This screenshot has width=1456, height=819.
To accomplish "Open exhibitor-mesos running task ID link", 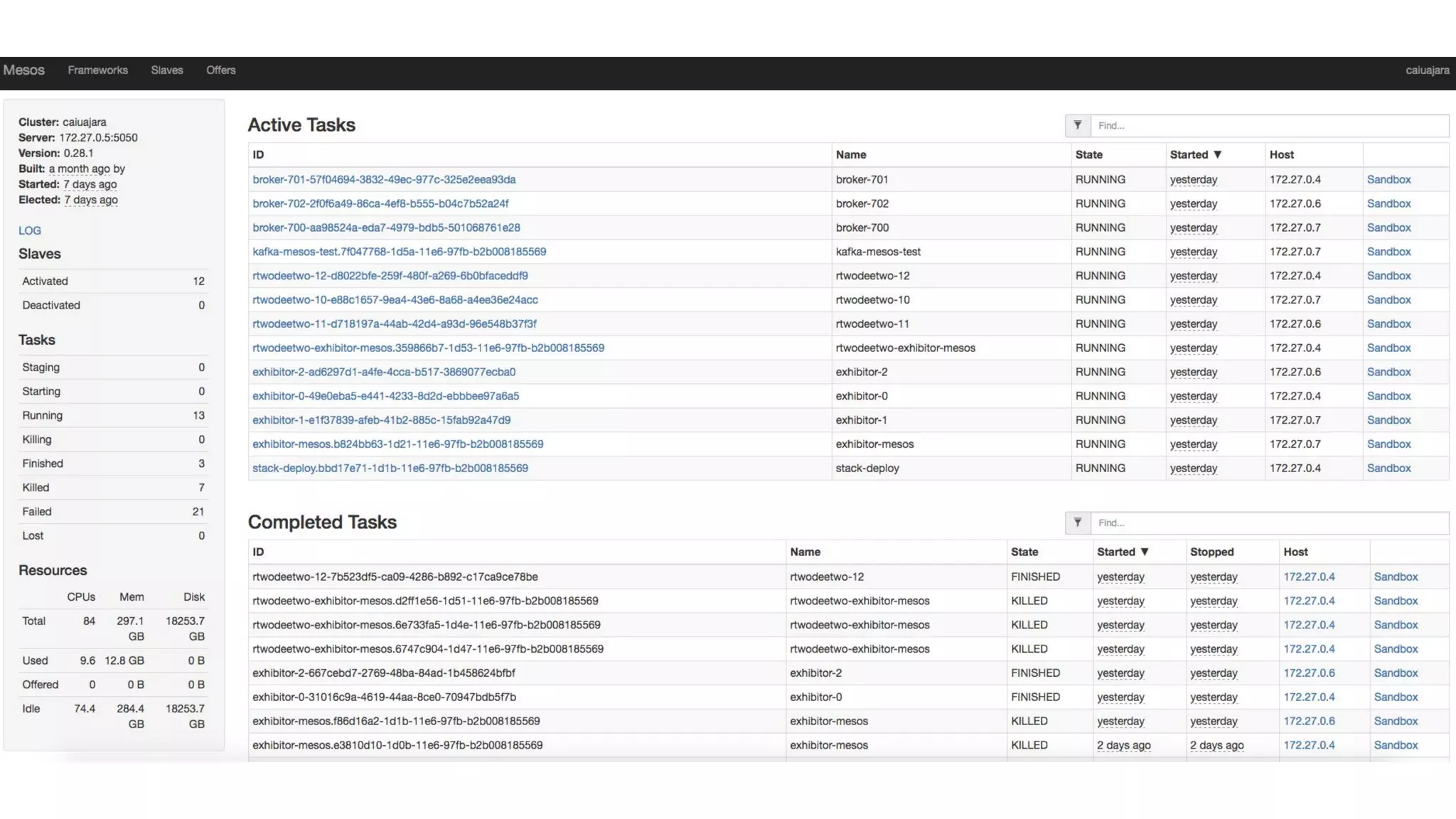I will tap(397, 444).
